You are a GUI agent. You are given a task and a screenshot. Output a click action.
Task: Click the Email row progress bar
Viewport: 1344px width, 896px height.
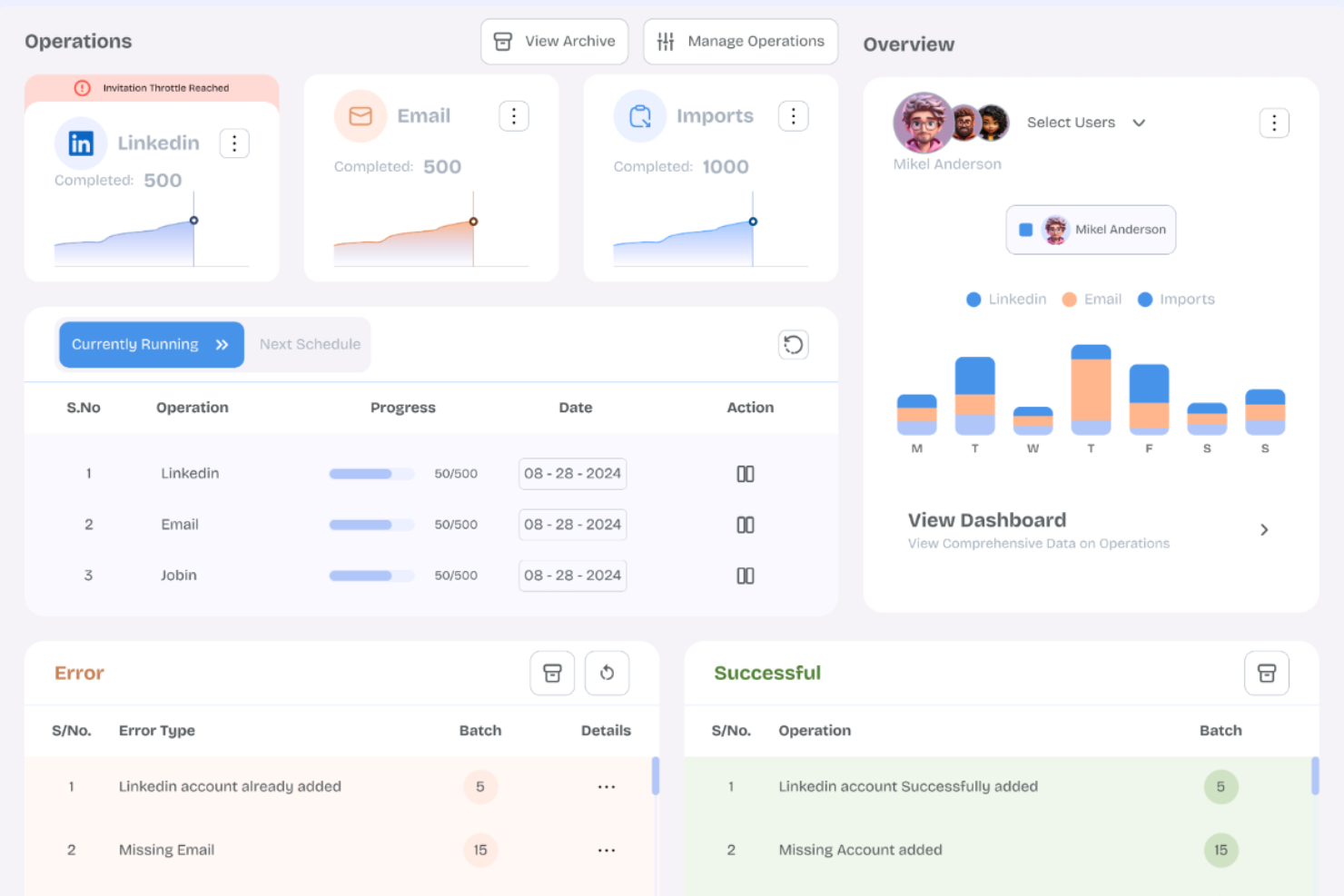click(371, 524)
